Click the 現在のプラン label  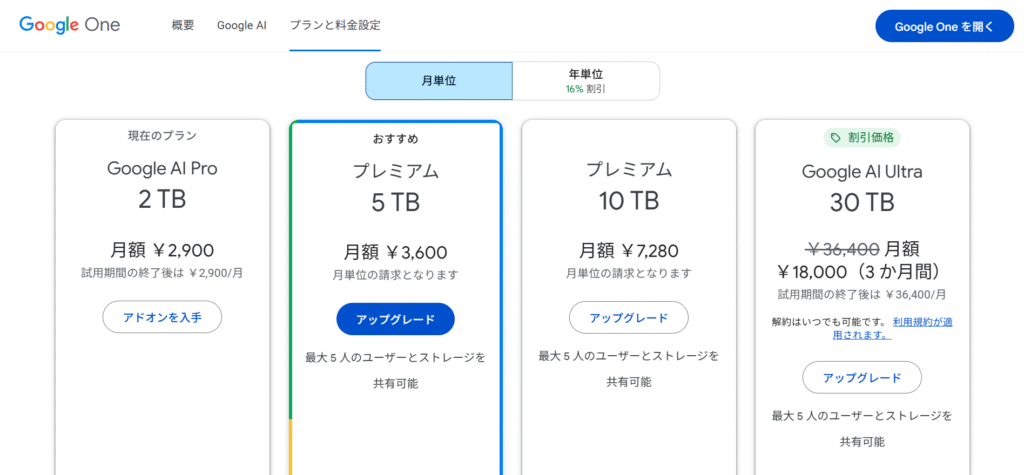point(162,136)
